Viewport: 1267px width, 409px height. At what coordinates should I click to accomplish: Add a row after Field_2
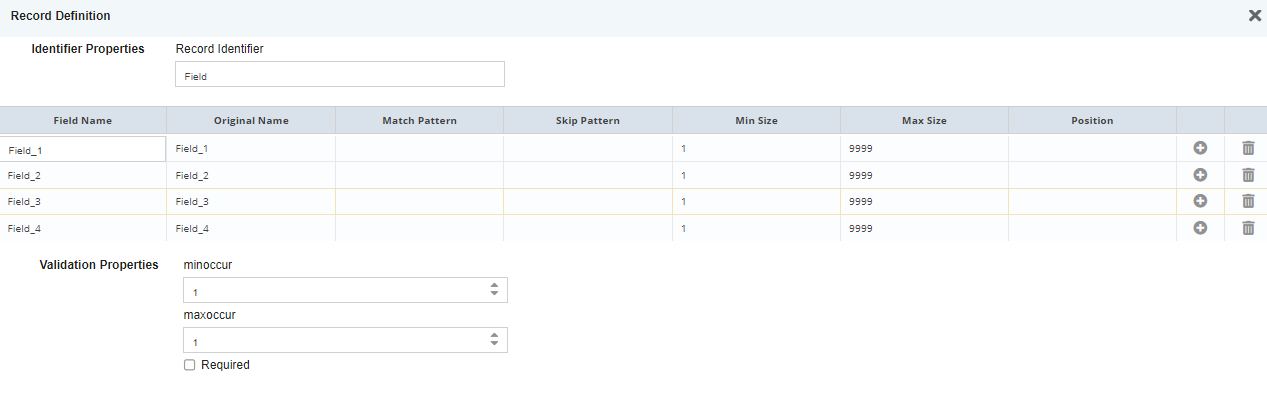tap(1200, 175)
